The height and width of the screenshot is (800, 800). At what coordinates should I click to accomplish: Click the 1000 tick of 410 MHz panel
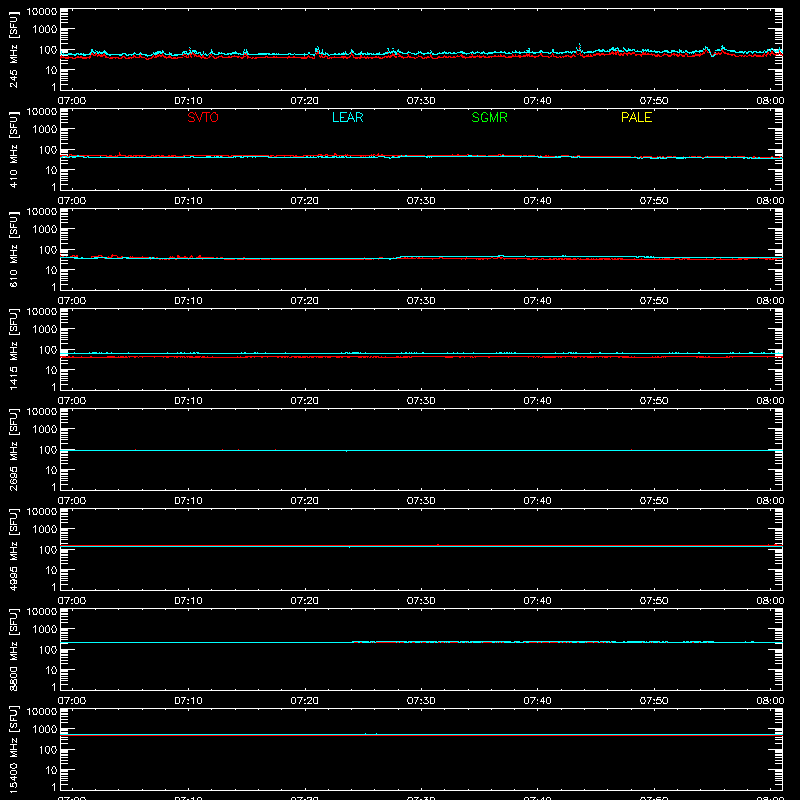pyautogui.click(x=45, y=130)
